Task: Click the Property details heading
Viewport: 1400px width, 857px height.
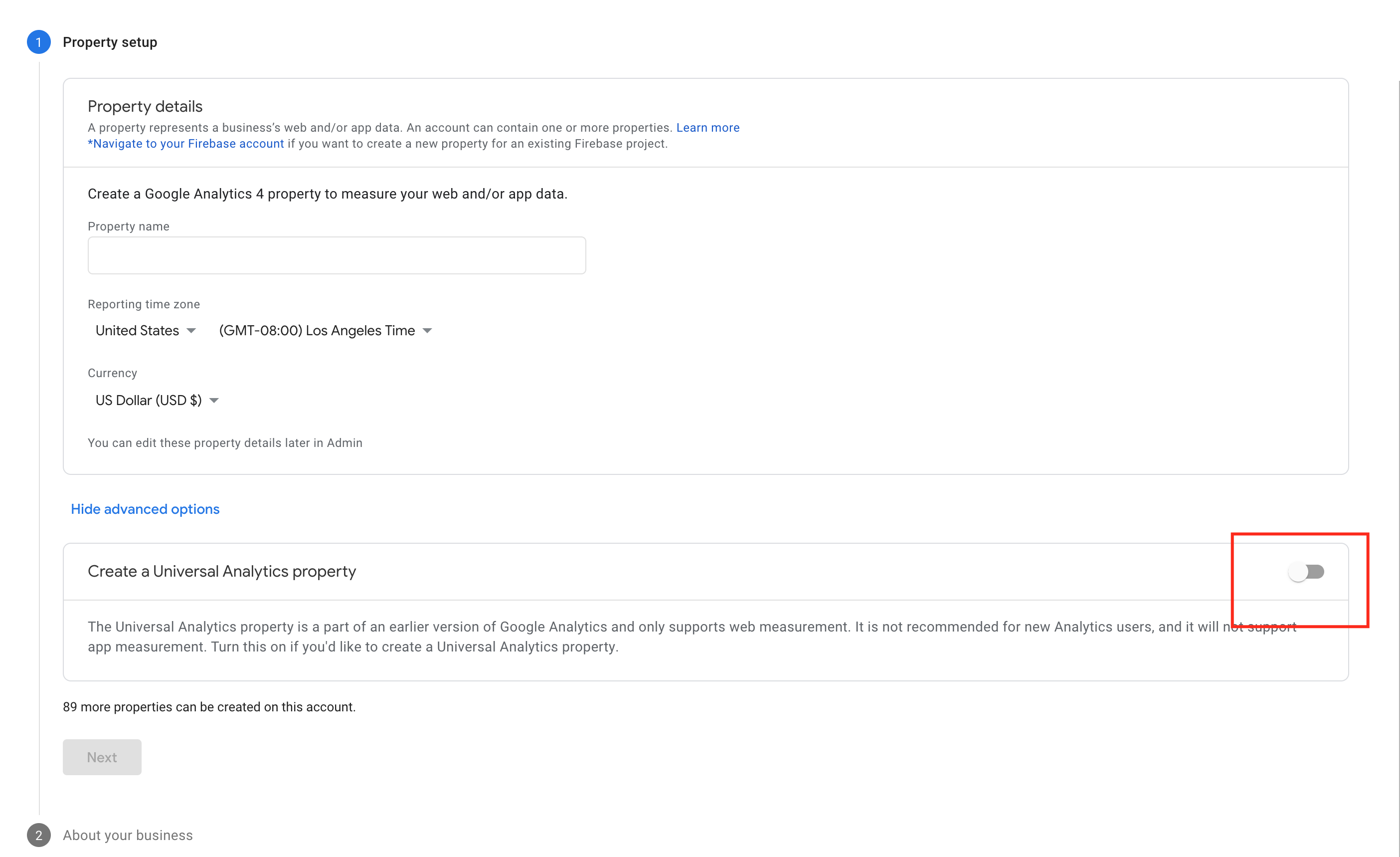Action: [145, 106]
